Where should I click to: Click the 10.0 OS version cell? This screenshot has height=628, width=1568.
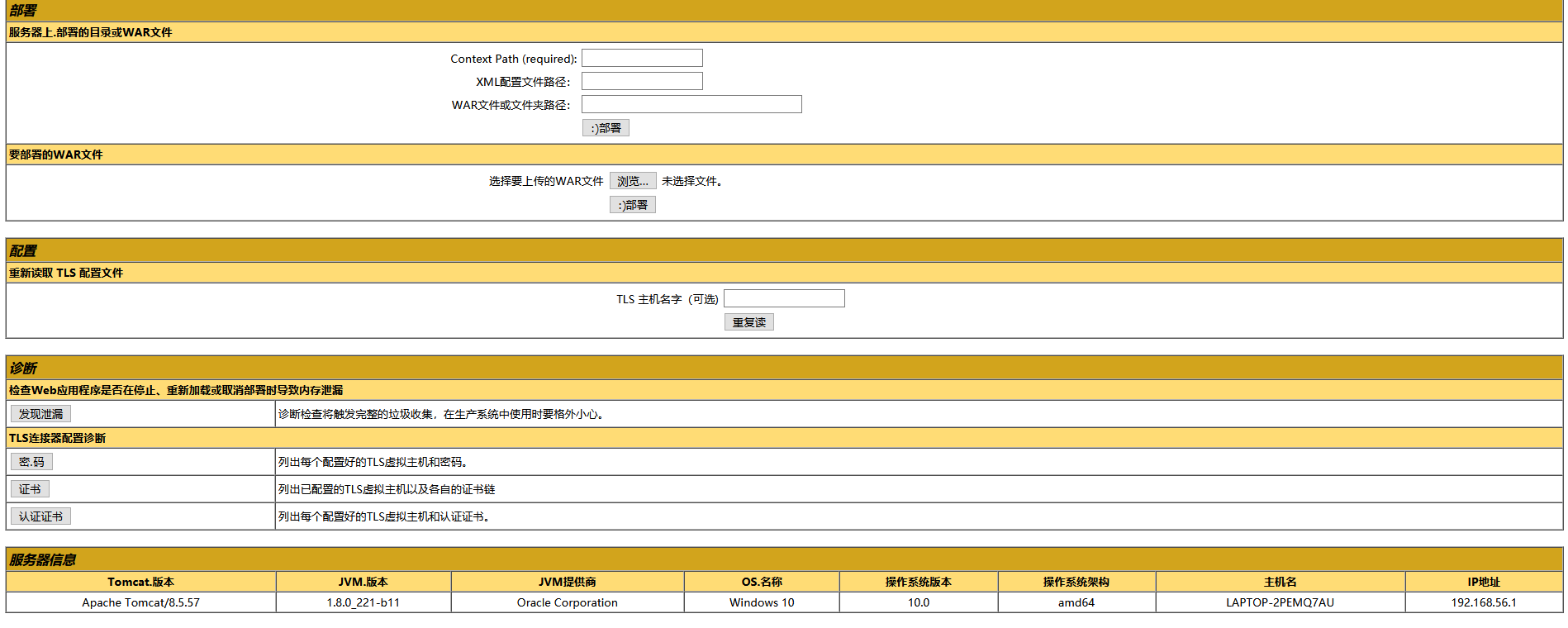click(919, 602)
